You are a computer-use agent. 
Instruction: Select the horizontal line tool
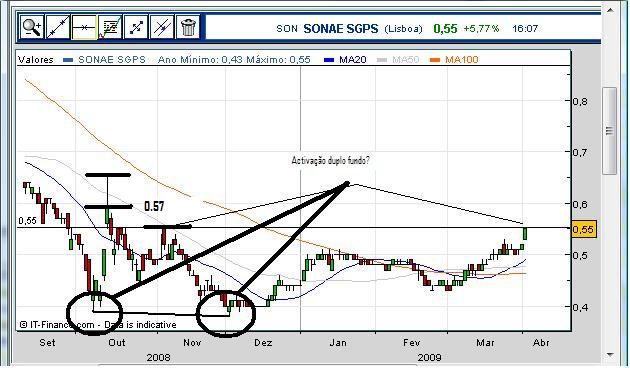coord(84,27)
